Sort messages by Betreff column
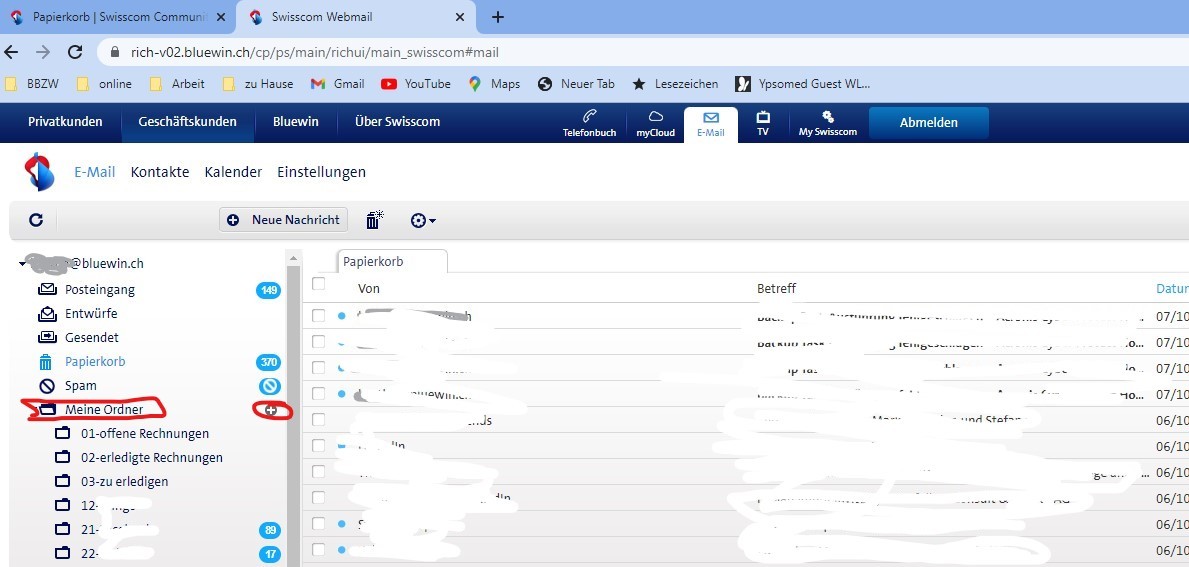 [776, 289]
